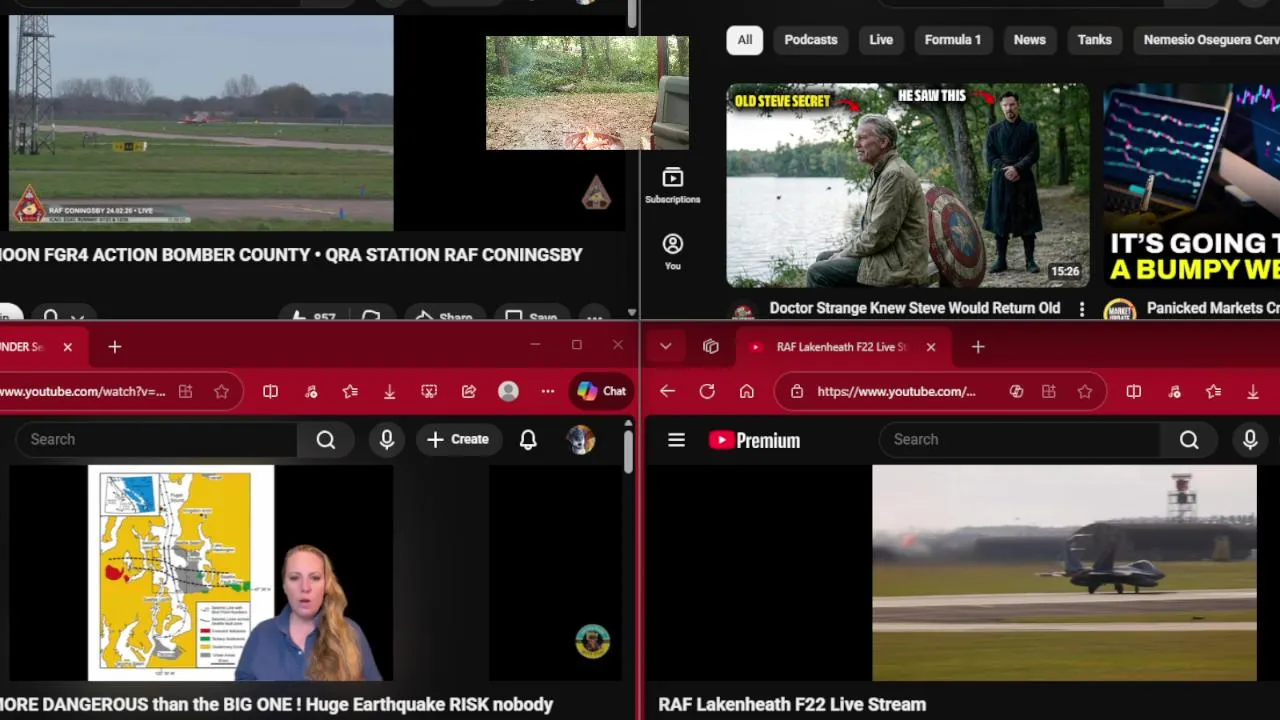The width and height of the screenshot is (1280, 720).
Task: Open Edge profile icon in left window
Action: 508,392
